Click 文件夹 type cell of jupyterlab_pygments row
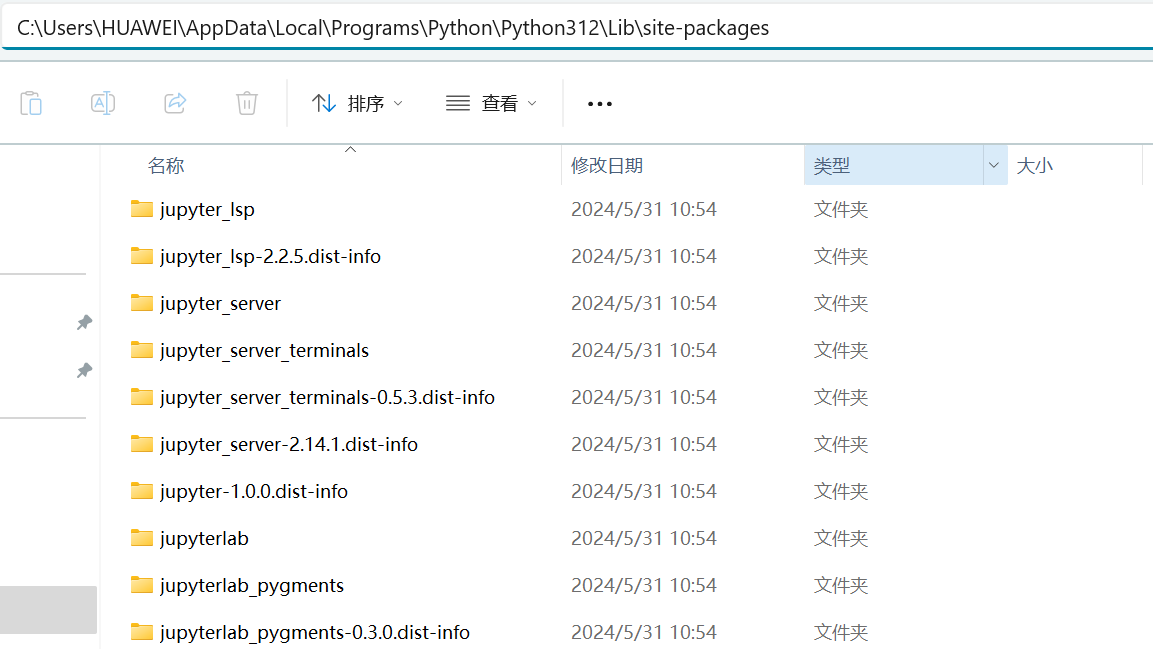Viewport: 1153px width, 649px height. [x=841, y=586]
